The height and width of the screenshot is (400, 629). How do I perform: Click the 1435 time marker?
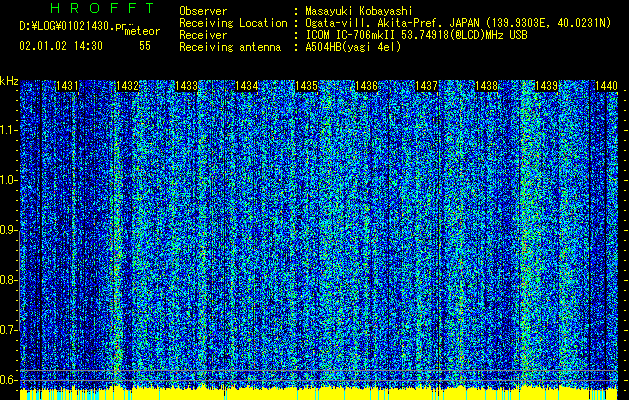point(306,86)
